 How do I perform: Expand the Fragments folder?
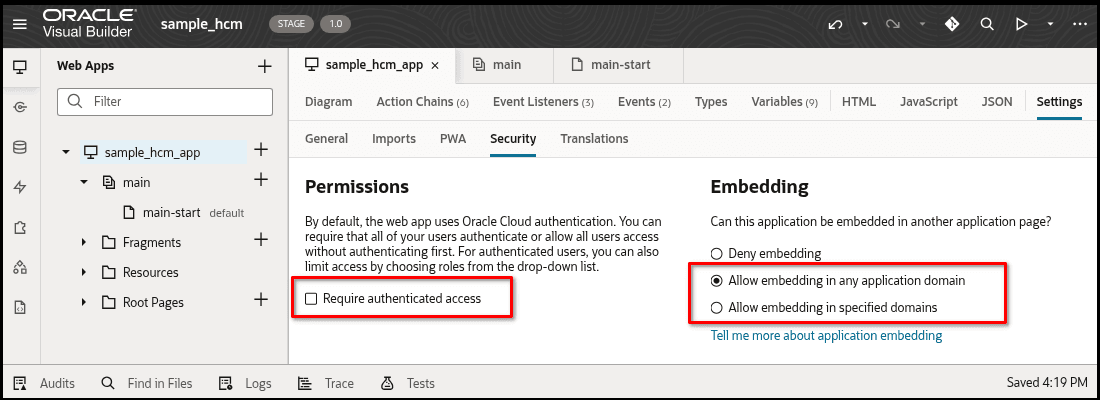(84, 242)
